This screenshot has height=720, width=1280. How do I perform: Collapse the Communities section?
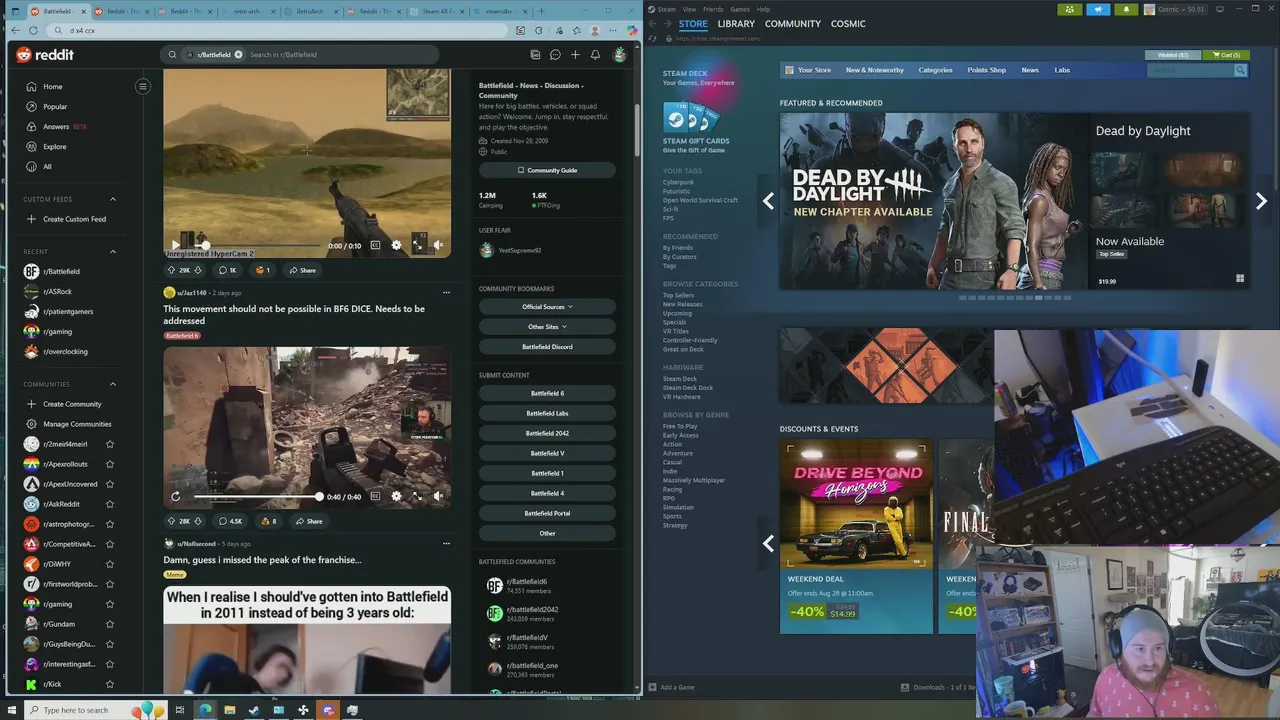112,384
